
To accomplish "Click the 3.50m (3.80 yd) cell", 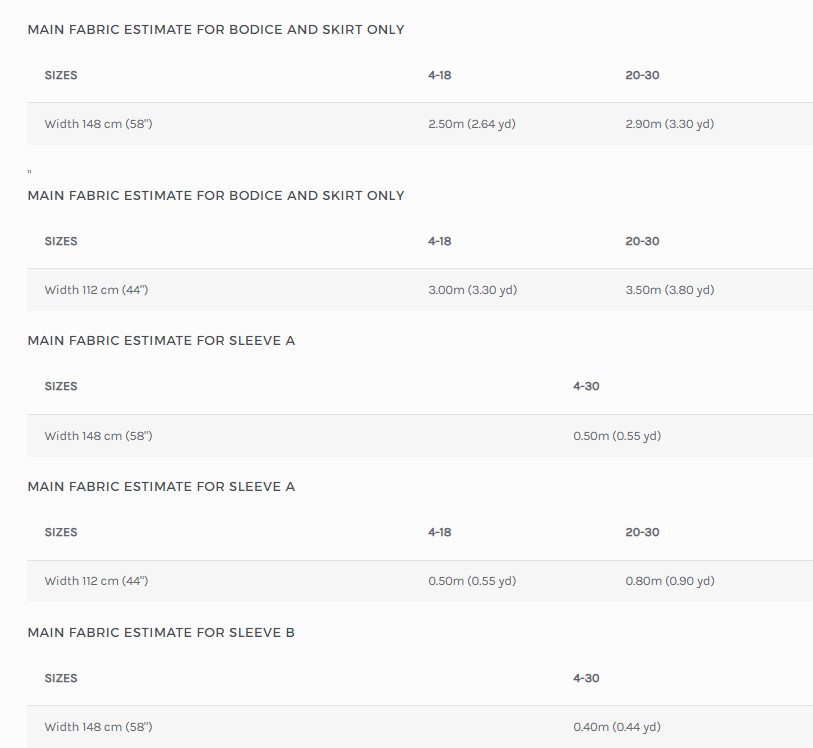I will [x=669, y=290].
